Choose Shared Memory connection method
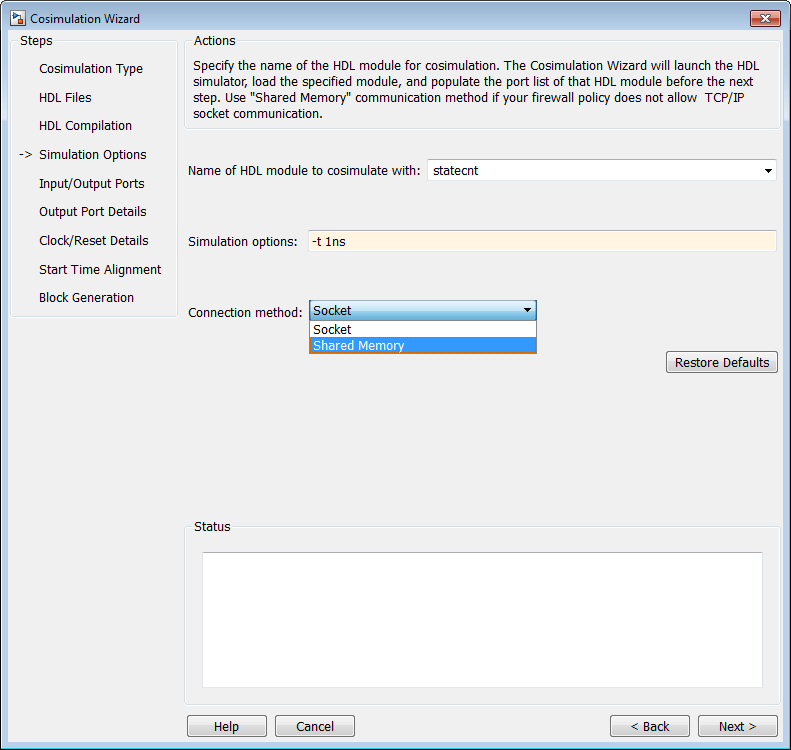Viewport: 791px width, 750px height. 423,345
